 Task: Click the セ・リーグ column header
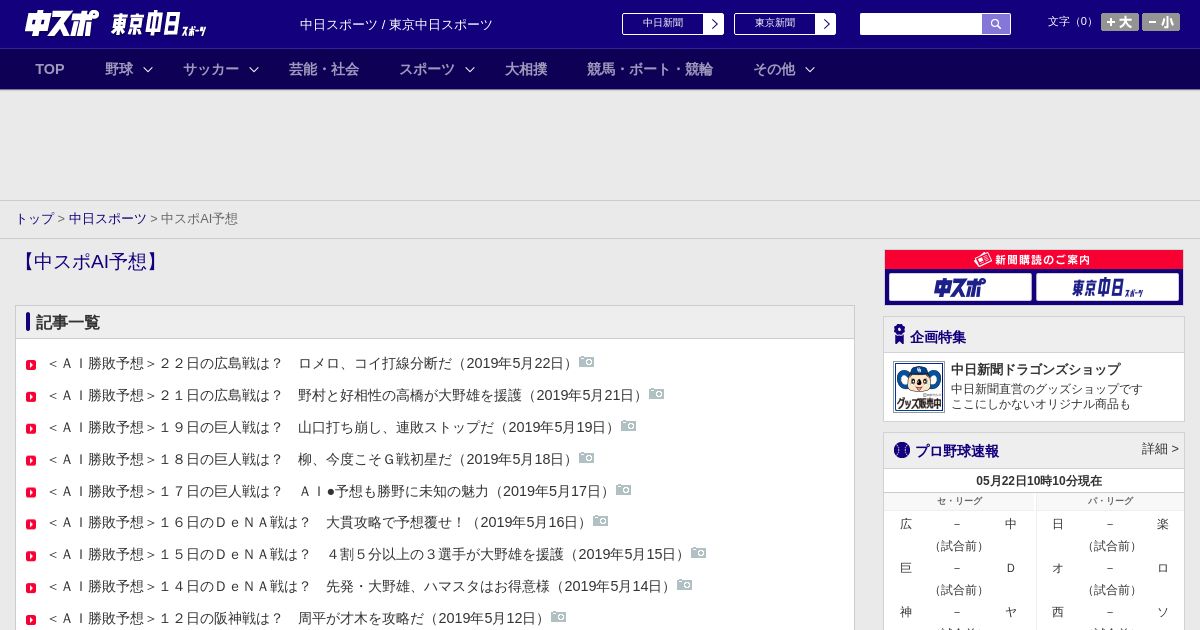coord(959,501)
